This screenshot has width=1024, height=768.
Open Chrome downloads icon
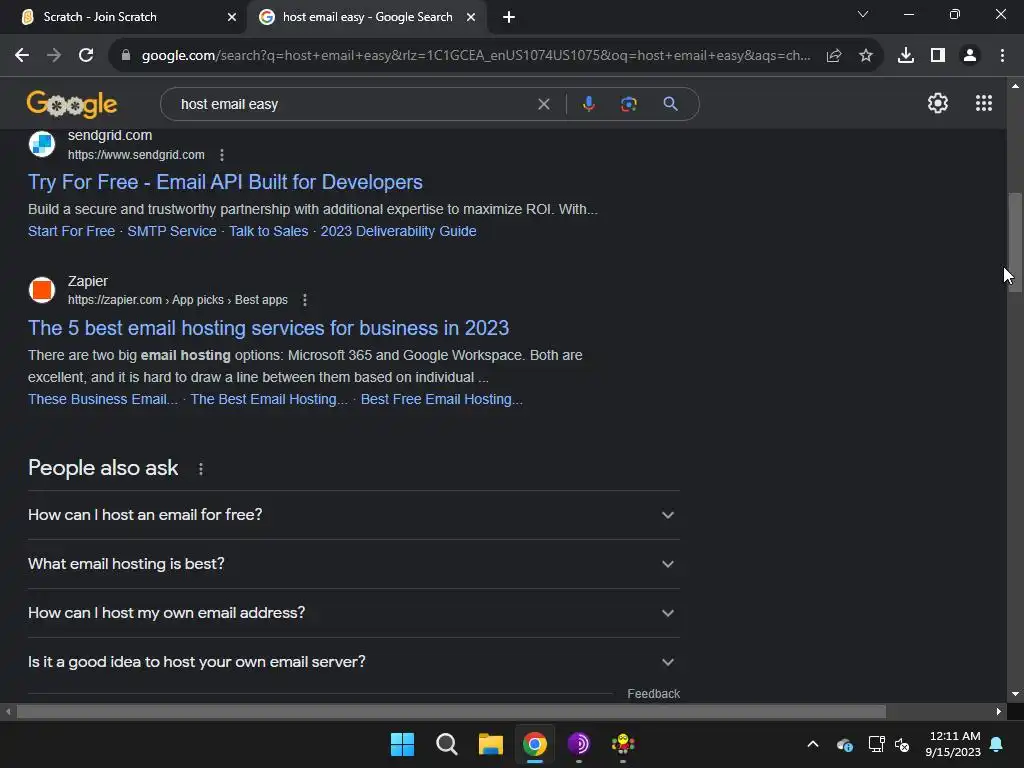[x=905, y=56]
